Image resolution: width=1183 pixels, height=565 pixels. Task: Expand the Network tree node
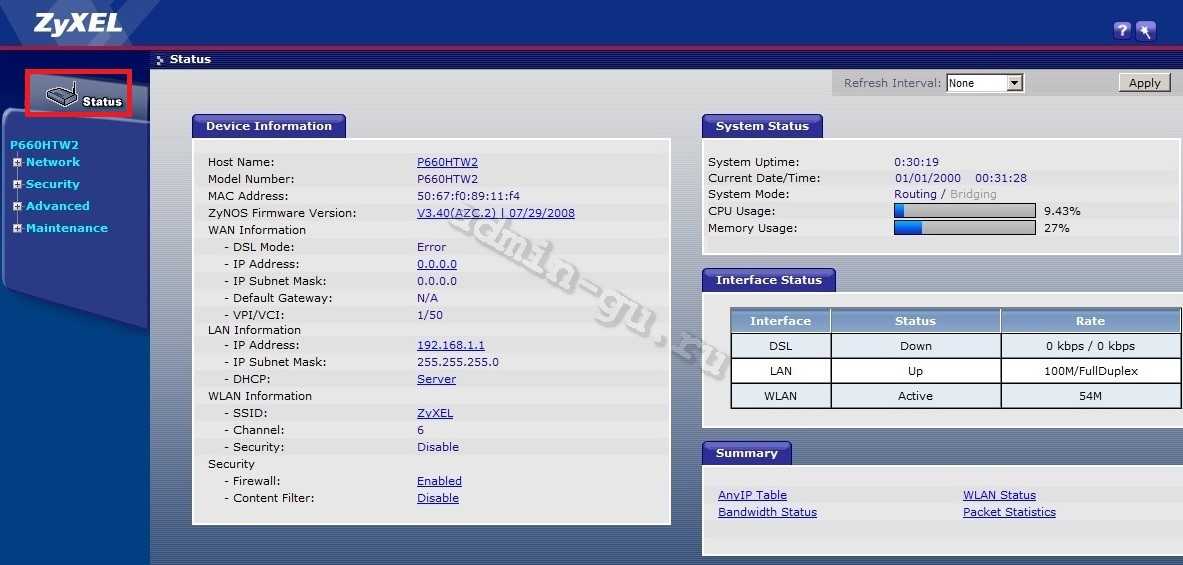point(17,162)
